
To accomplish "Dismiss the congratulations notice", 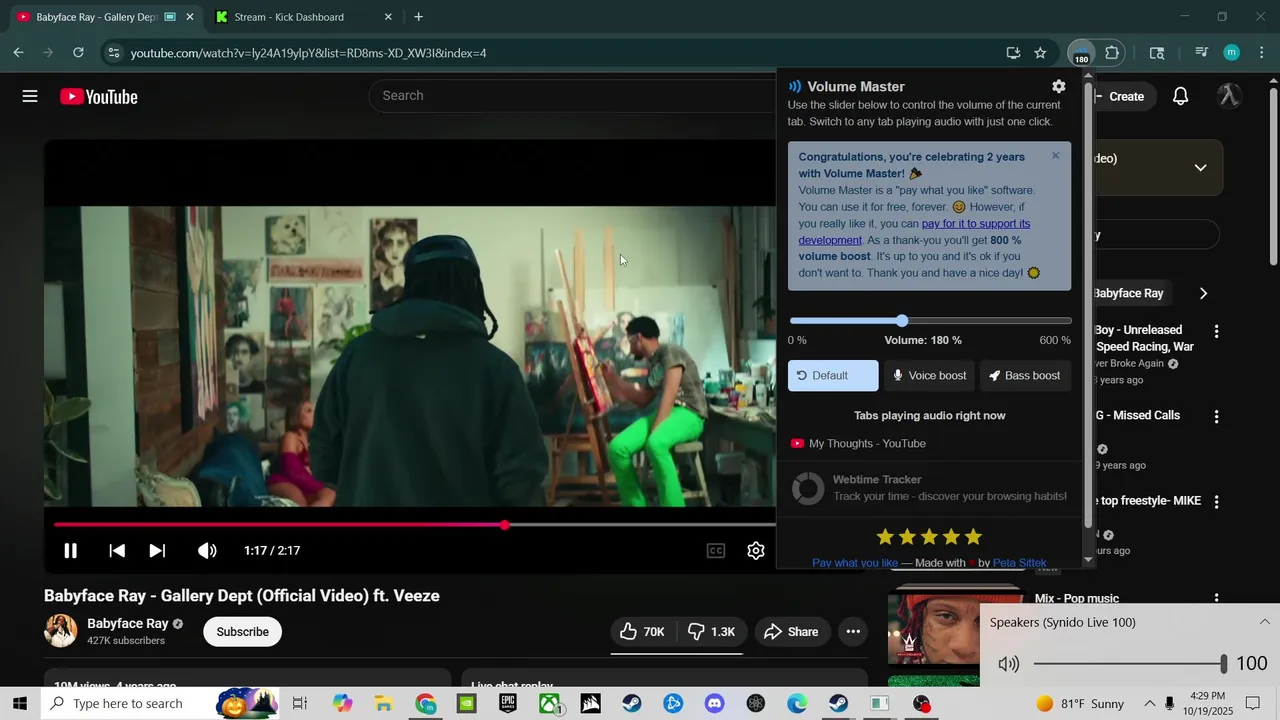I will [x=1055, y=156].
